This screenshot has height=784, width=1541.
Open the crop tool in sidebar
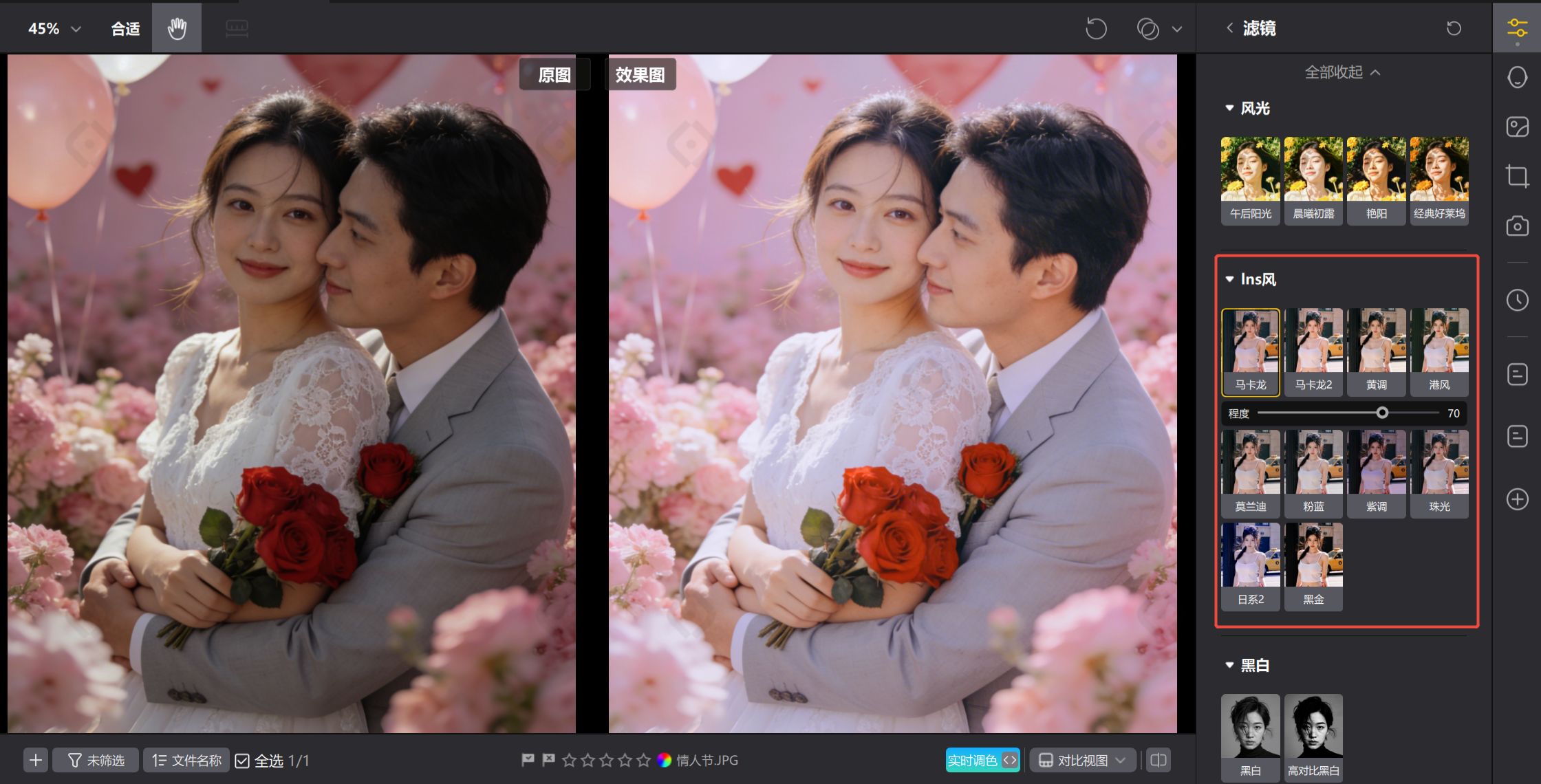click(1517, 176)
